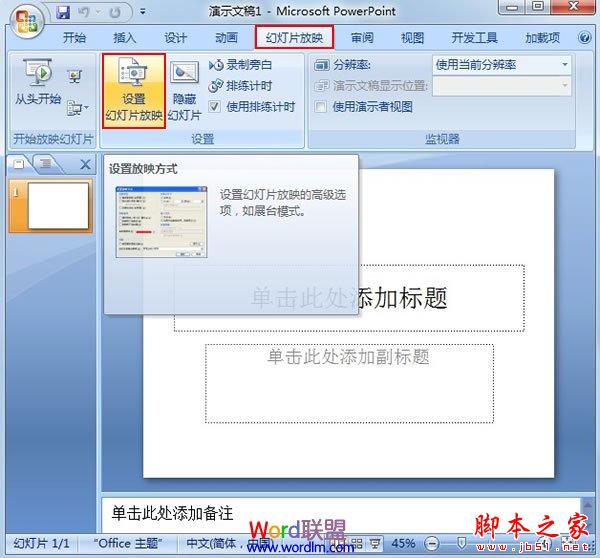Switch to slide sorter view icon
This screenshot has height=558, width=600.
pyautogui.click(x=357, y=543)
